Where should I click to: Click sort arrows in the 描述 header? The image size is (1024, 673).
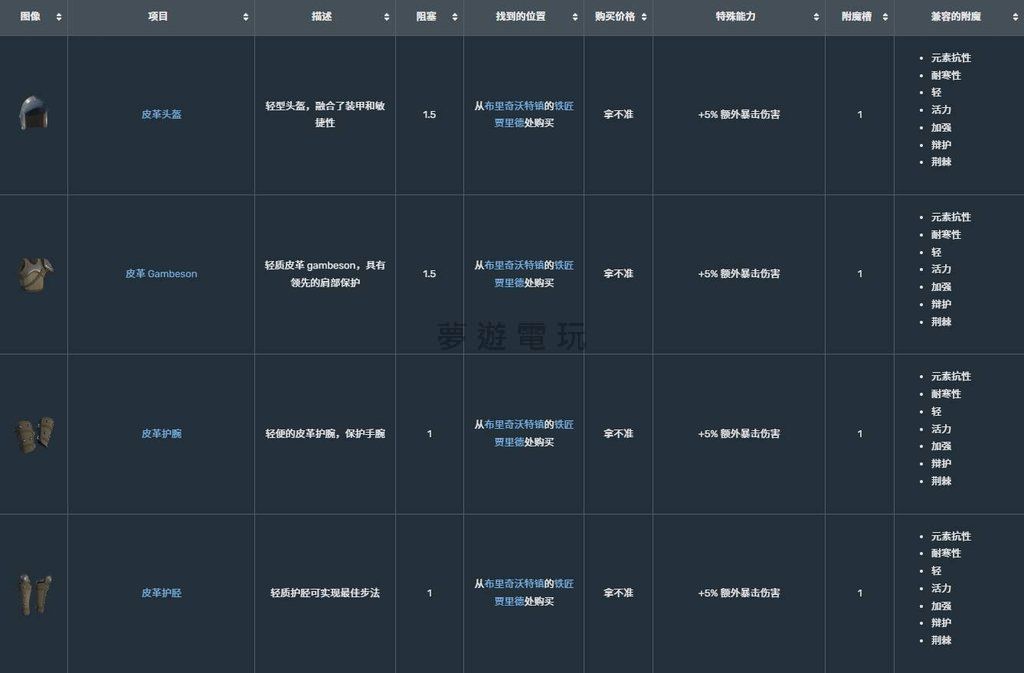tap(387, 17)
